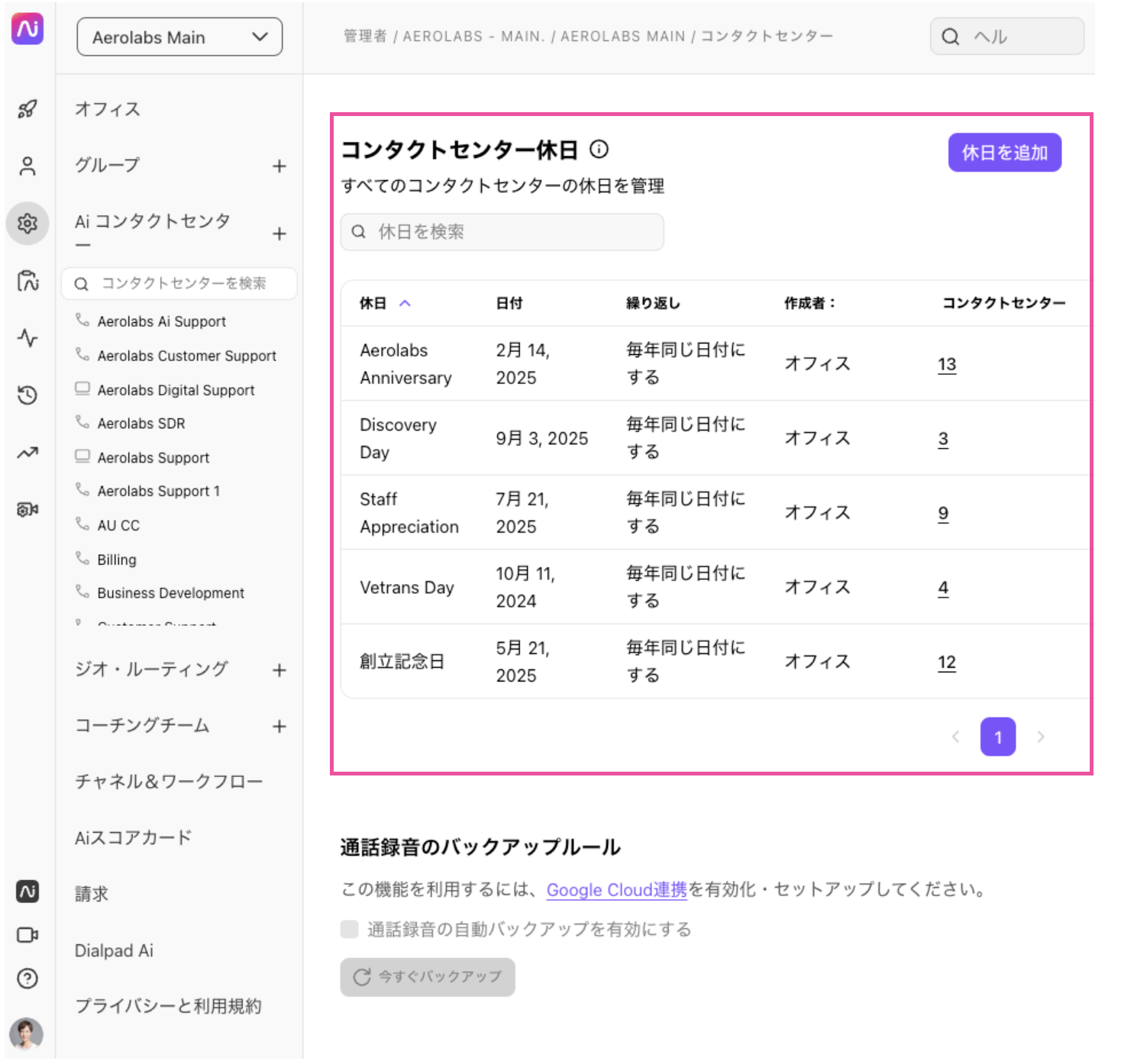Click the Dialpad Ai logo at top left
Screen dimensions: 1121x1064
point(27,29)
